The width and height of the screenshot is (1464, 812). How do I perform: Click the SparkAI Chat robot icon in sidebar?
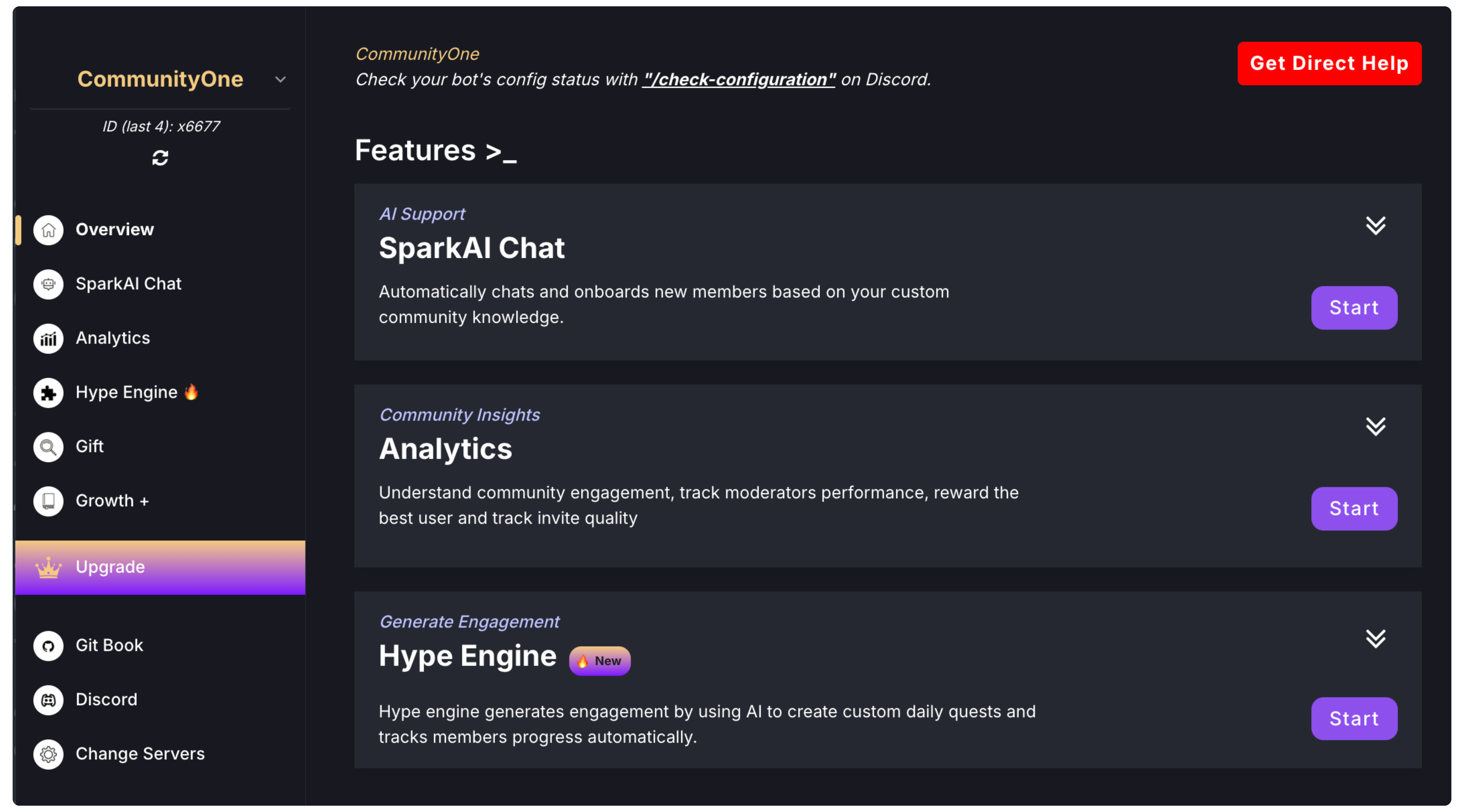click(48, 284)
